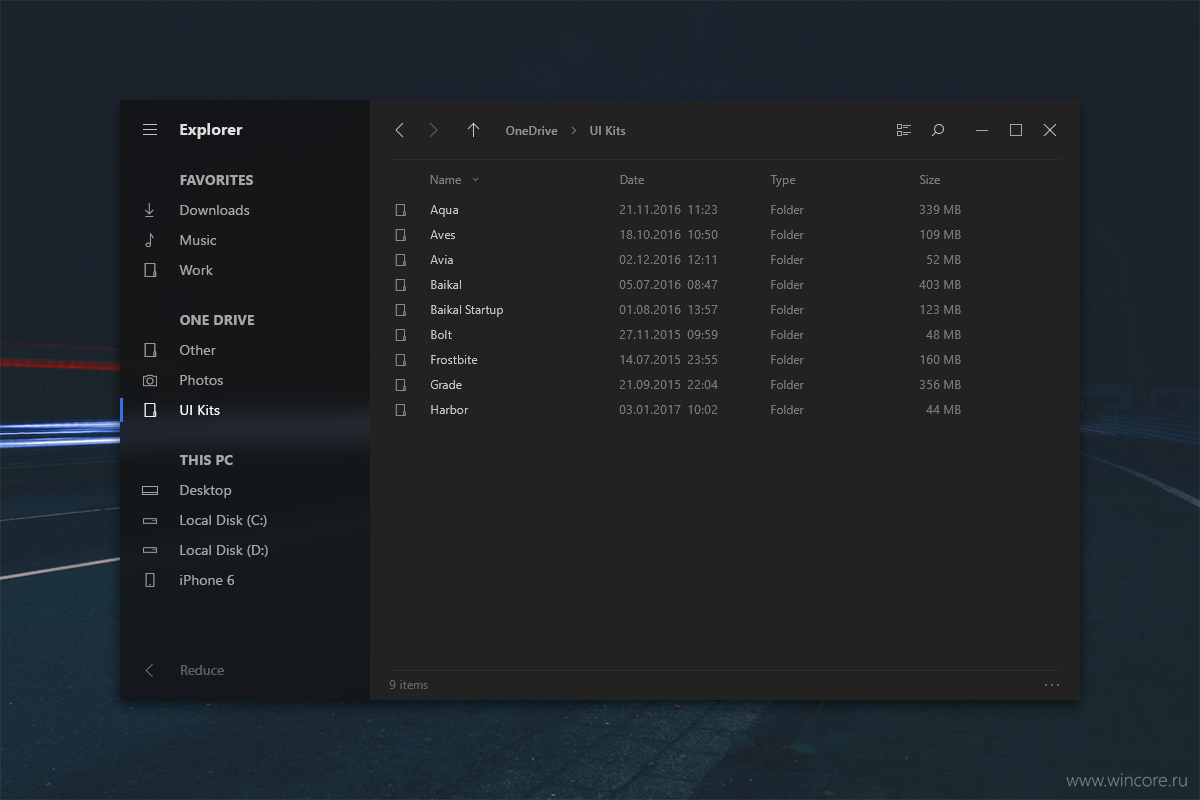Click the Harbor folder icon

tap(401, 410)
